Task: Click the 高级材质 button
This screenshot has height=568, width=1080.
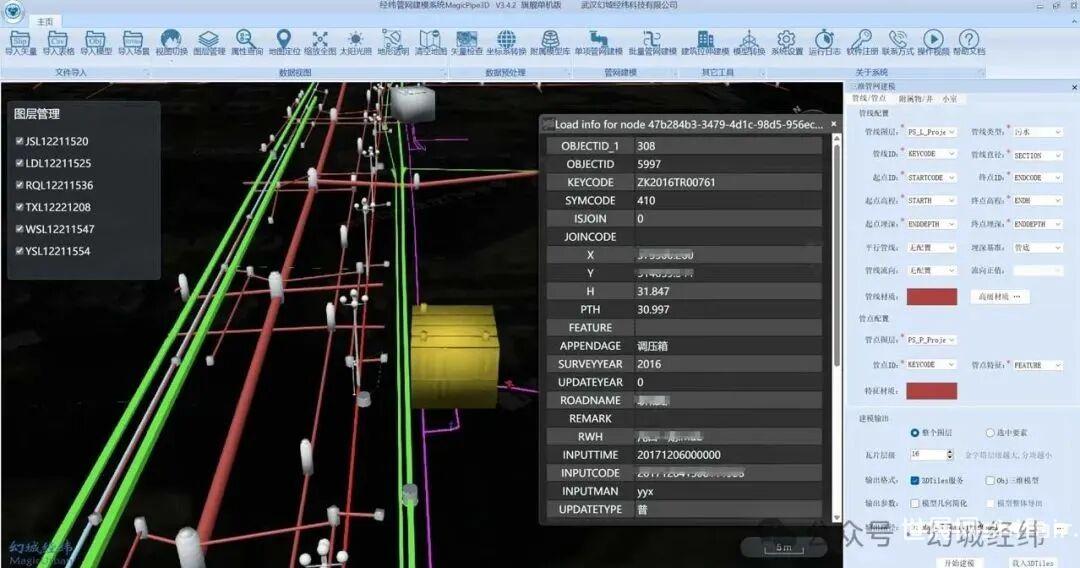Action: click(1000, 297)
